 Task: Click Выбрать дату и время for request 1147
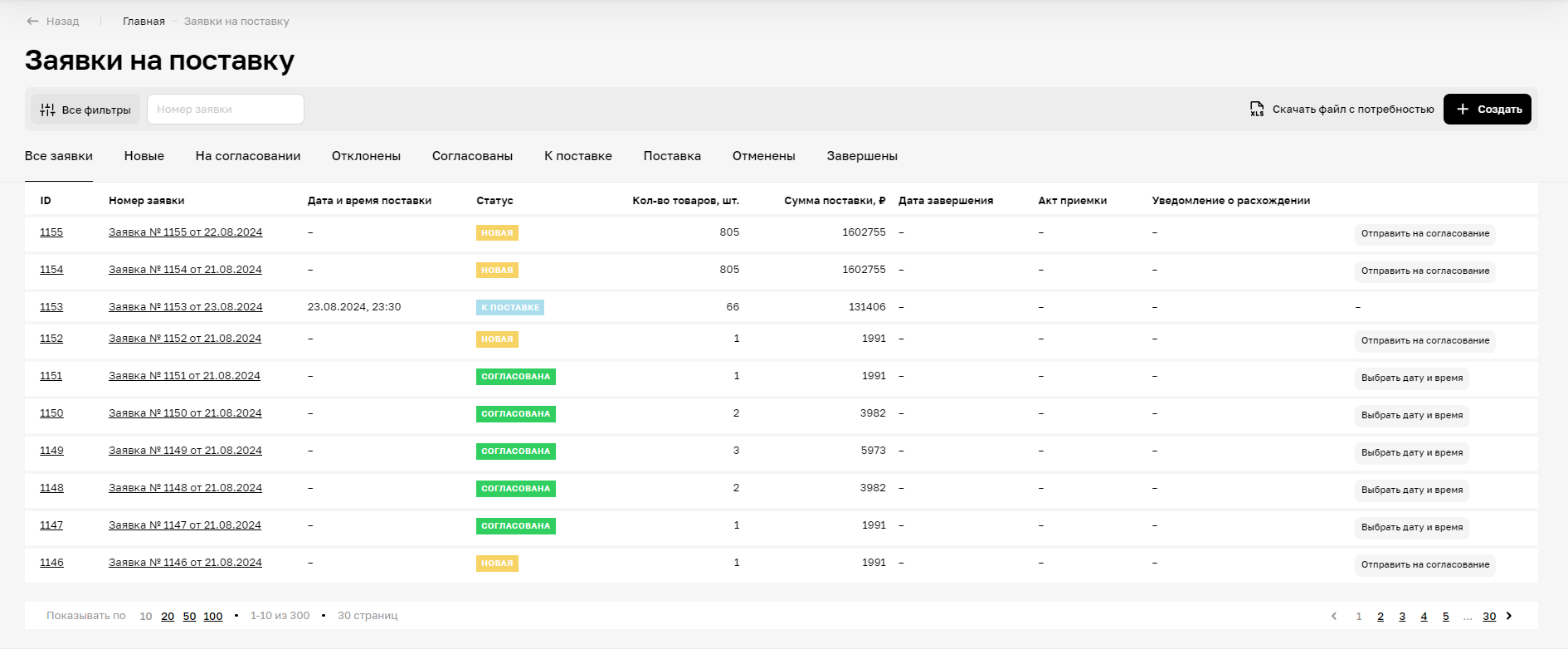point(1412,527)
